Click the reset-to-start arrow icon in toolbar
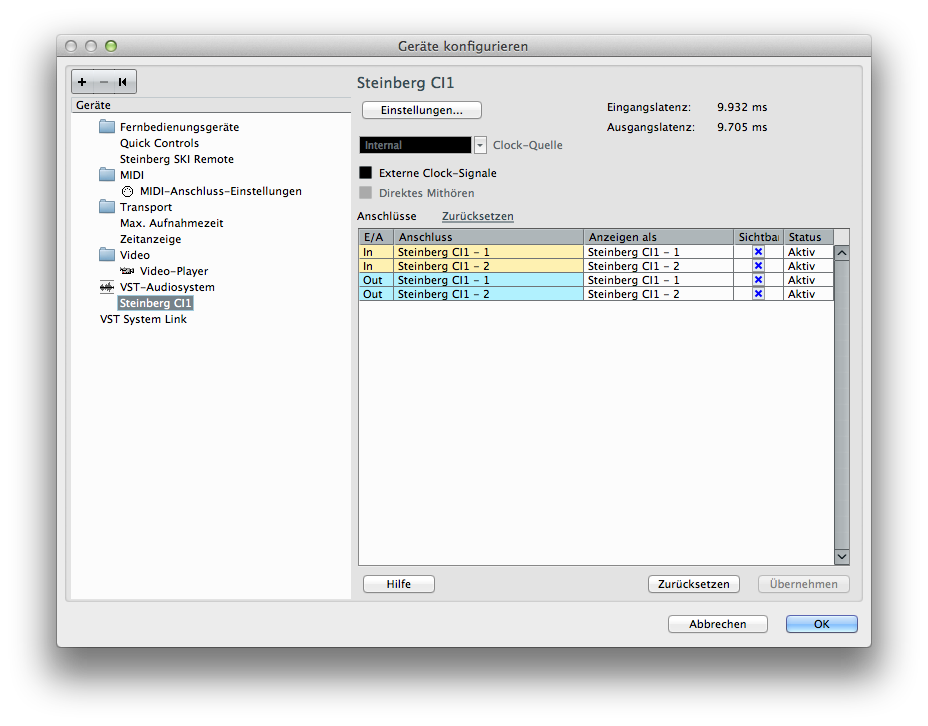This screenshot has height=726, width=928. [x=123, y=82]
